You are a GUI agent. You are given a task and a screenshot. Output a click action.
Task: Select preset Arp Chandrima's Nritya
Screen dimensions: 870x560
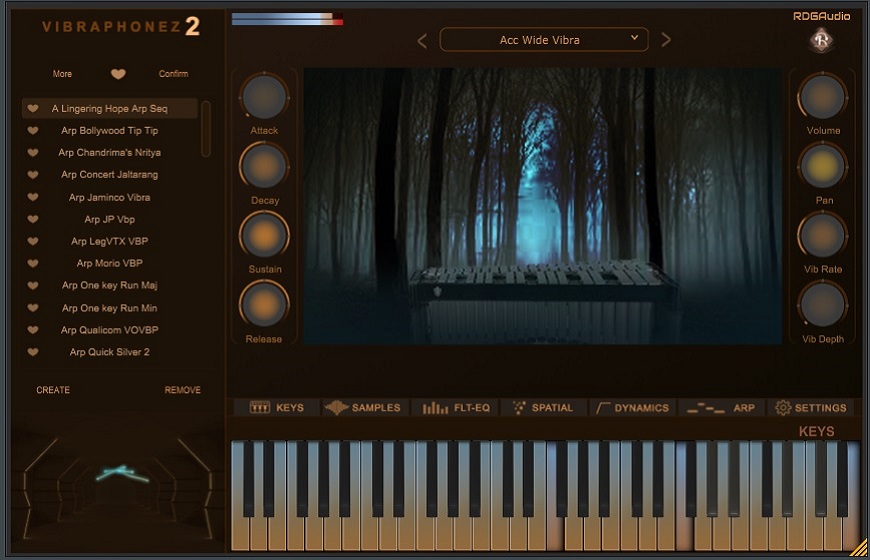[x=109, y=152]
